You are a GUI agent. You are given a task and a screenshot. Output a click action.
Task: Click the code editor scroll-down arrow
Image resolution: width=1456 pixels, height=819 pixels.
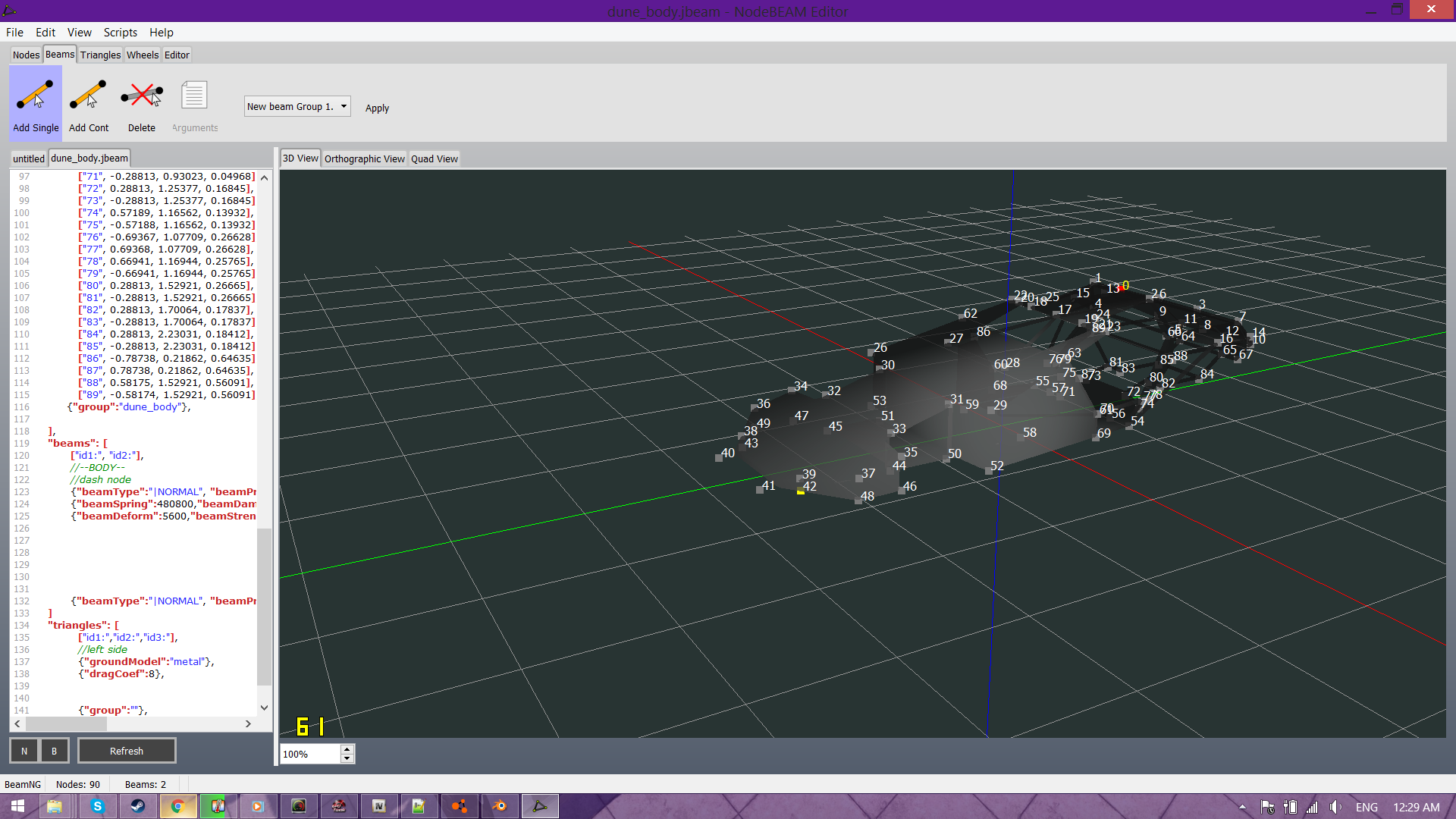(x=264, y=708)
